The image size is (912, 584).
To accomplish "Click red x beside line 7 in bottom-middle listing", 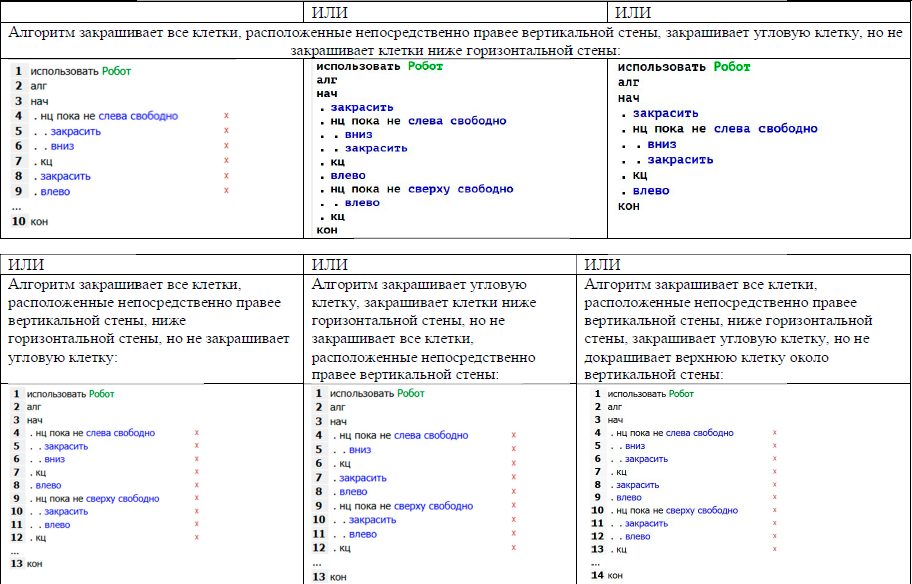I will [512, 478].
